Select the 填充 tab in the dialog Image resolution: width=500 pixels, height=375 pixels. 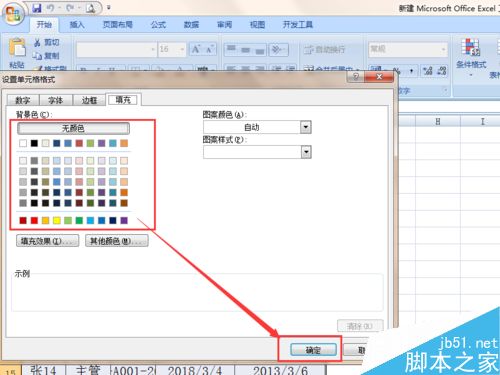point(123,99)
